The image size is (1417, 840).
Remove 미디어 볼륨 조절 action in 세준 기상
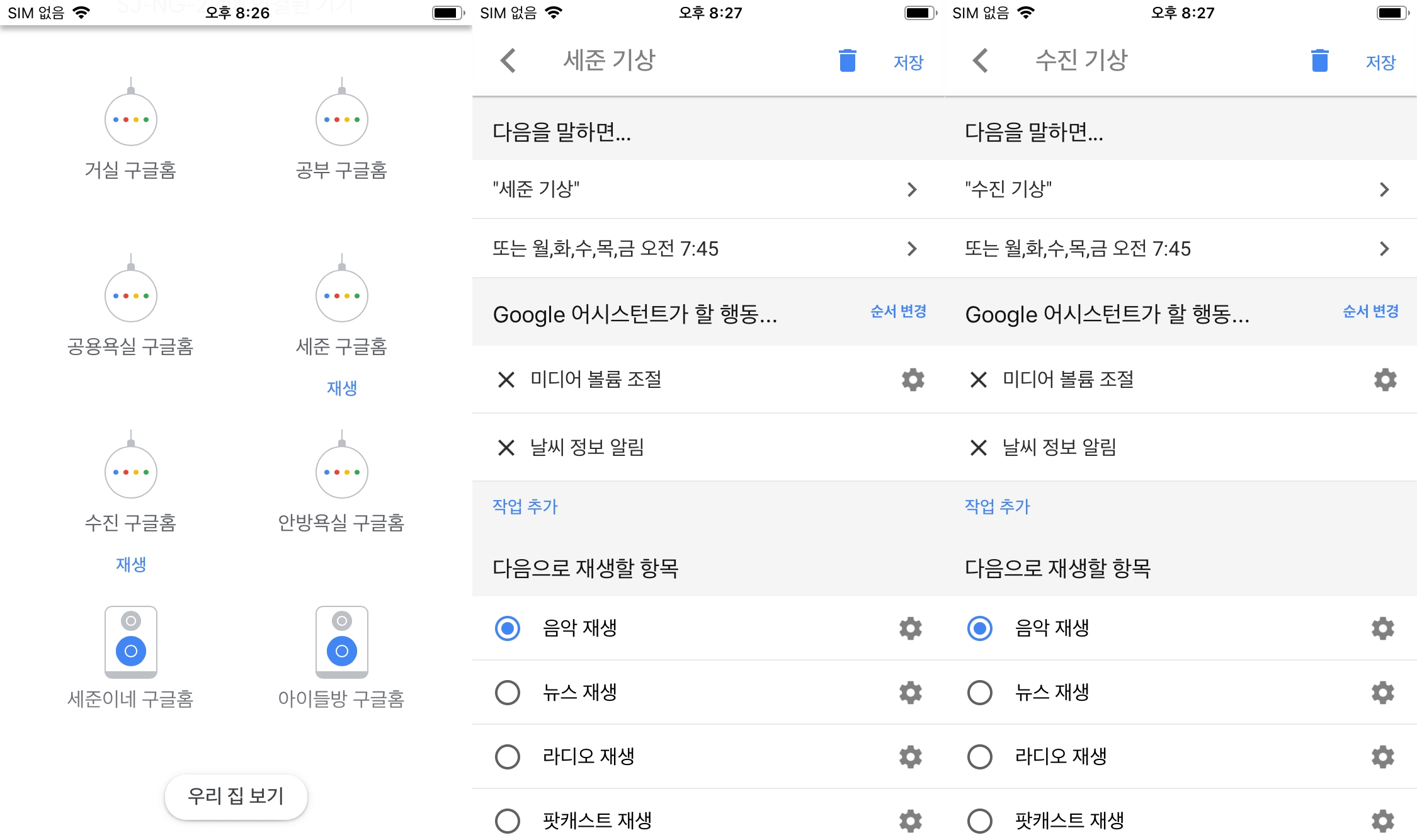click(x=506, y=380)
